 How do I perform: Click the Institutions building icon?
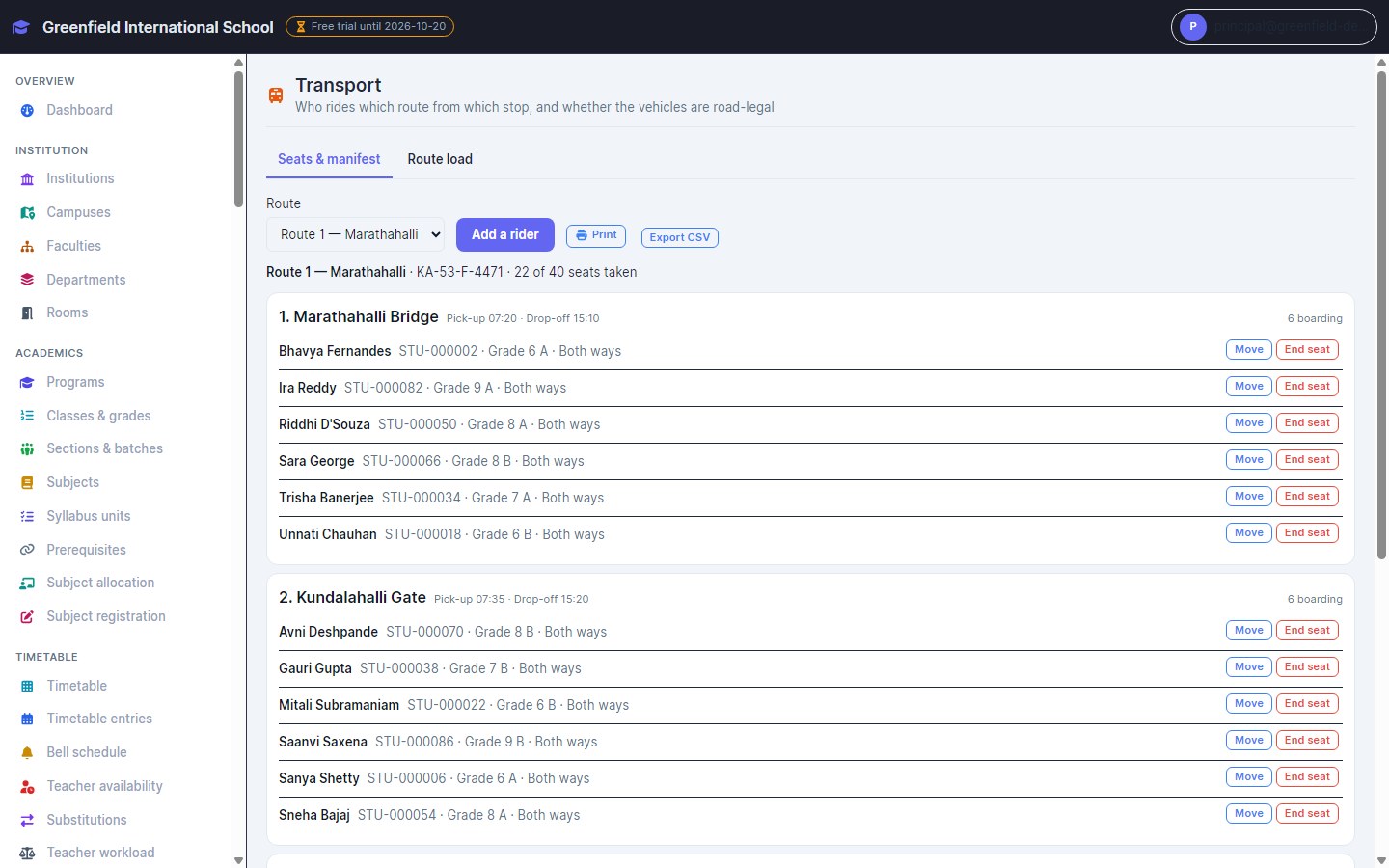[27, 179]
